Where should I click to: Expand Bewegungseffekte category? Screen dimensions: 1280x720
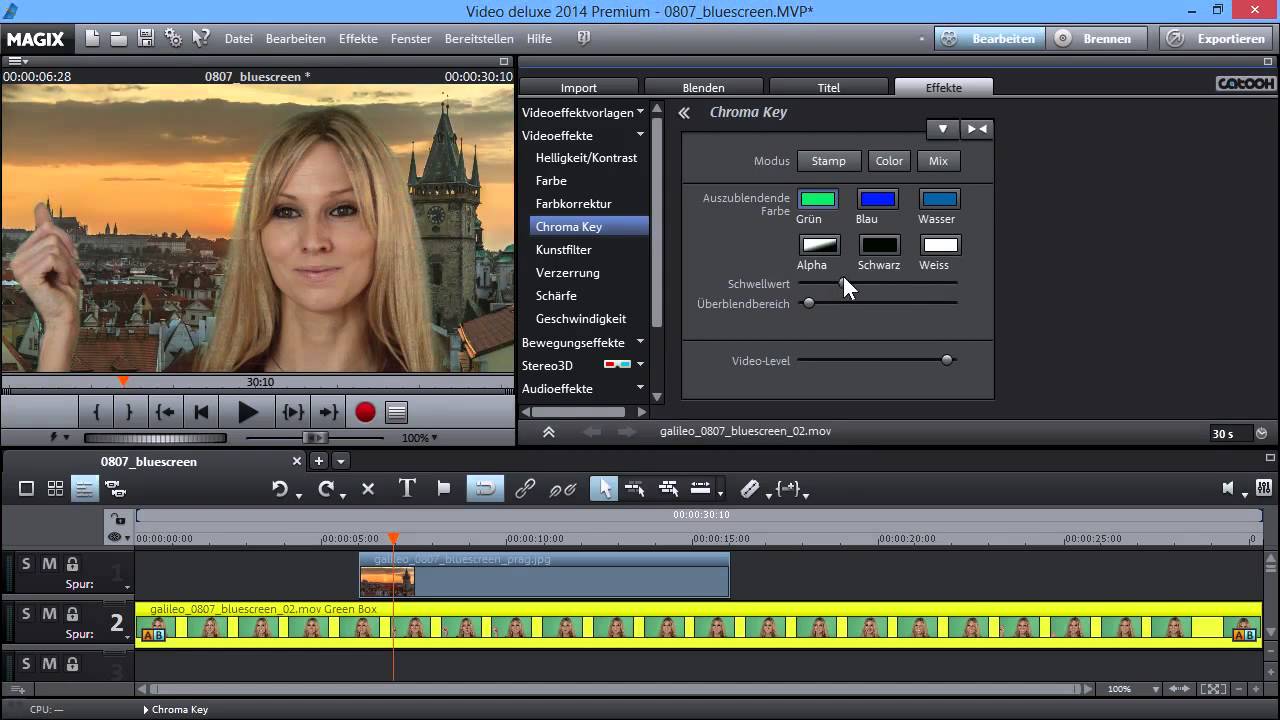(640, 342)
